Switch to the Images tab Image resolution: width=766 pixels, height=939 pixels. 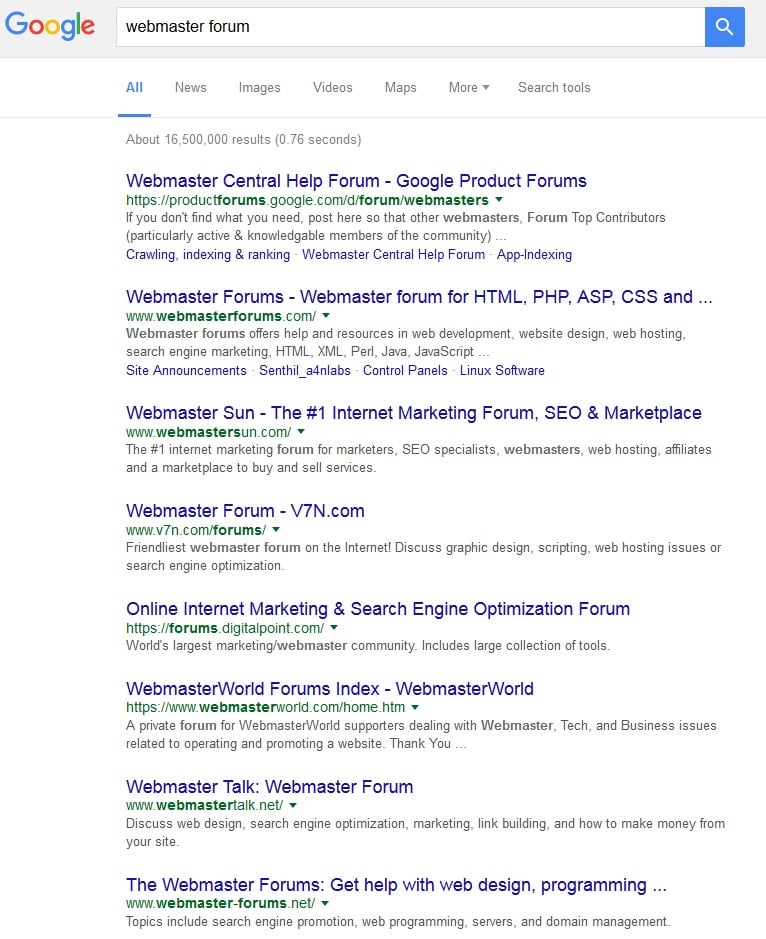[259, 87]
